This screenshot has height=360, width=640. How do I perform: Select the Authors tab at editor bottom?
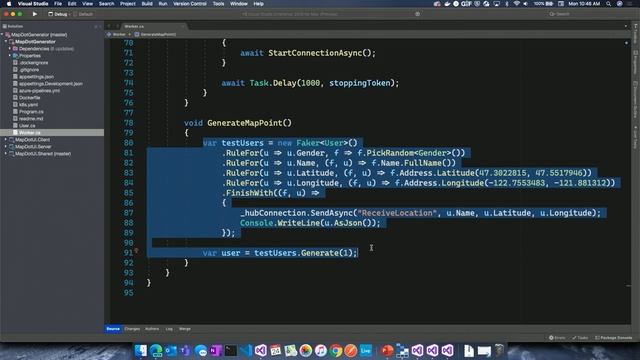(x=152, y=329)
